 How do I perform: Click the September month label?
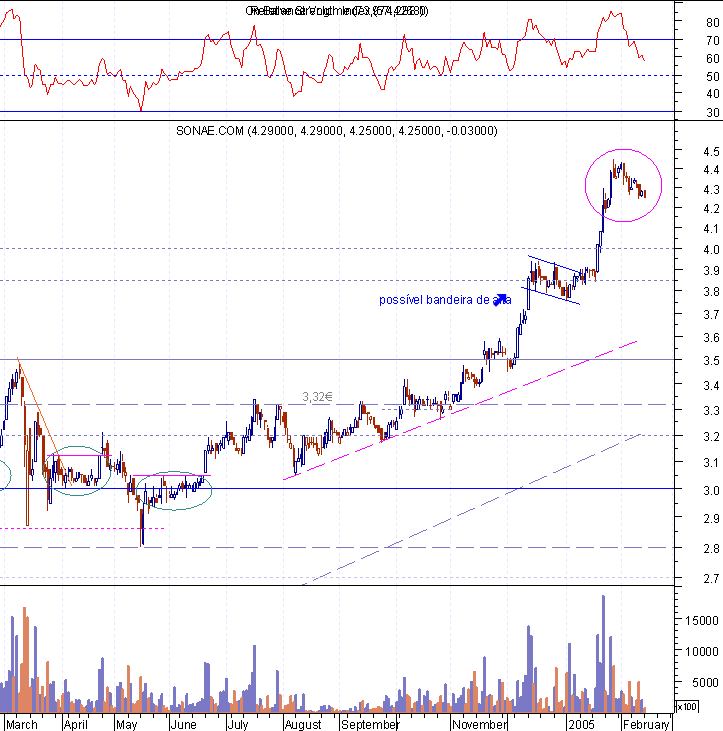(370, 724)
